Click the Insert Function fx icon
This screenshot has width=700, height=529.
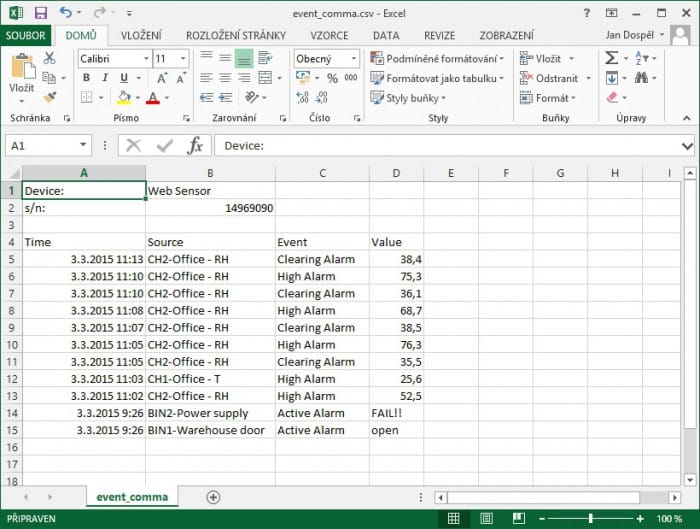point(195,146)
